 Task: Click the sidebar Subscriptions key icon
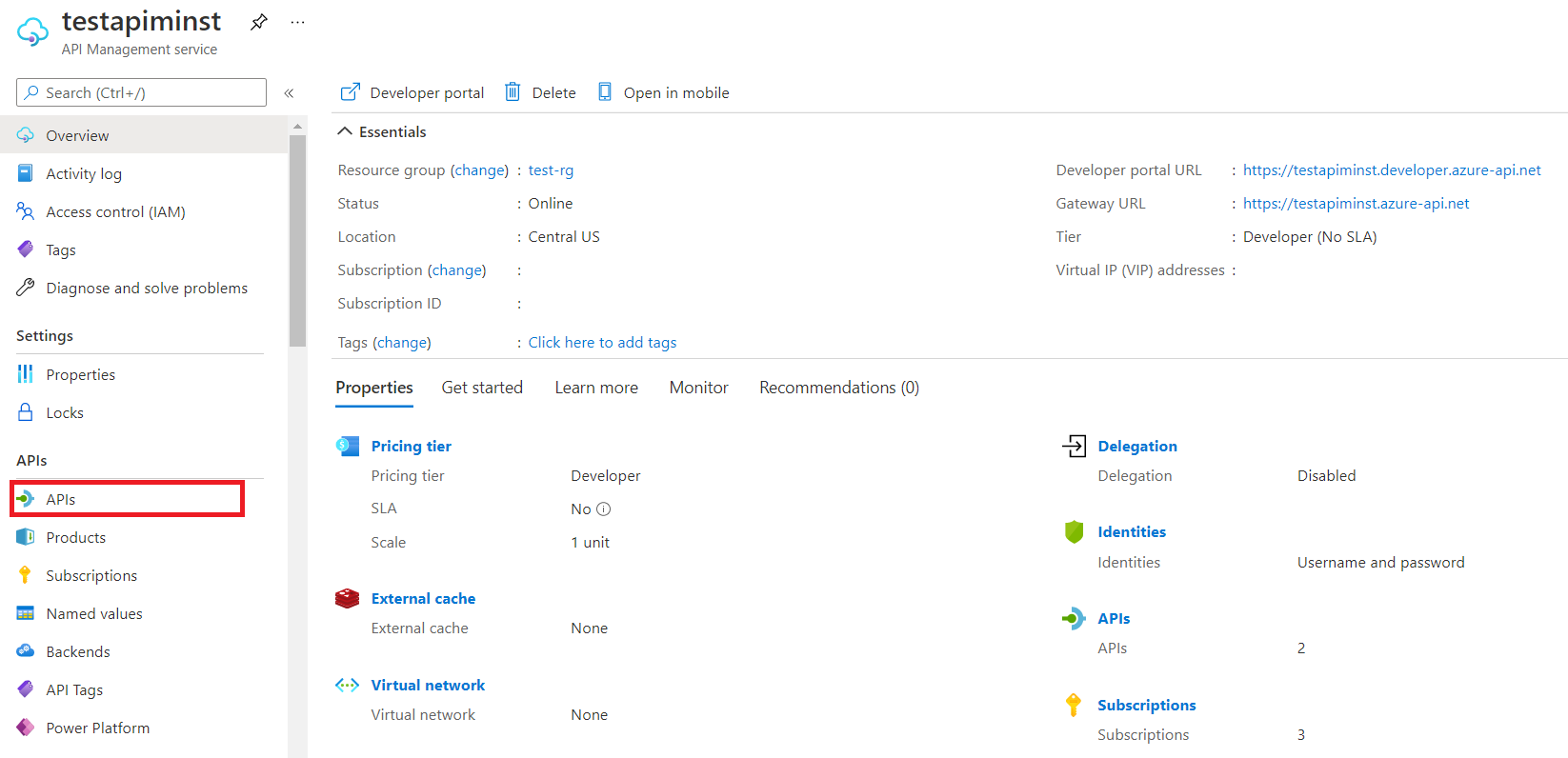(x=26, y=575)
